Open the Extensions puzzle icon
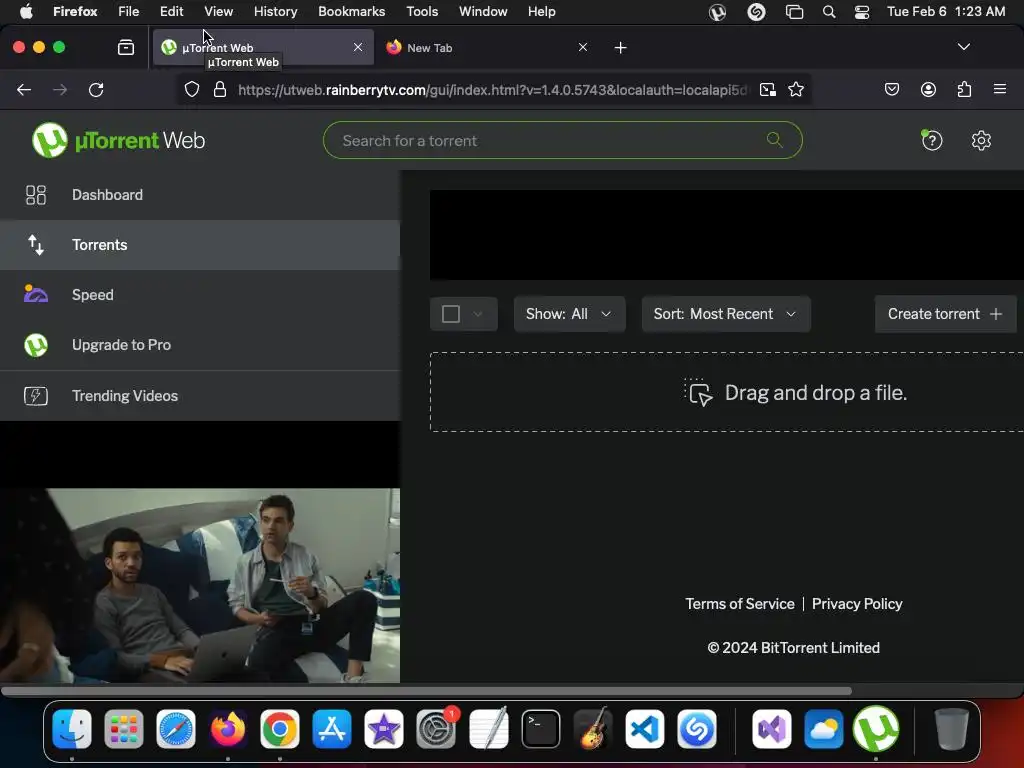Image resolution: width=1024 pixels, height=768 pixels. pos(964,89)
